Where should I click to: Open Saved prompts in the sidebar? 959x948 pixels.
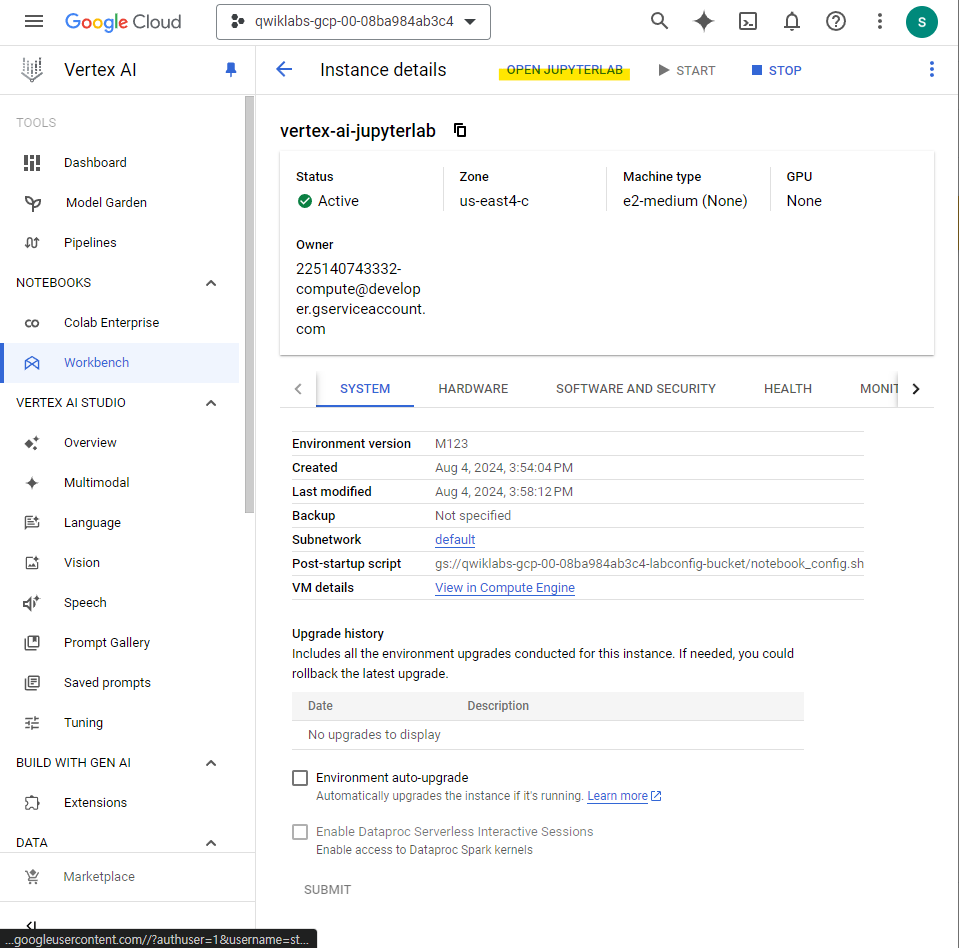(120, 683)
